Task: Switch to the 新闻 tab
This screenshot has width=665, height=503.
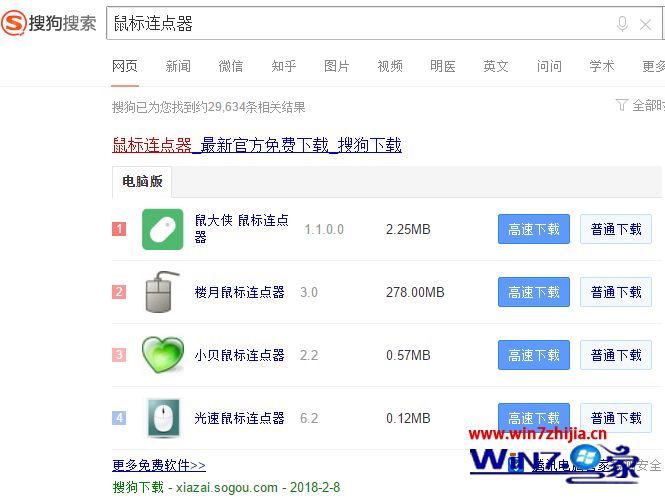Action: (x=178, y=66)
